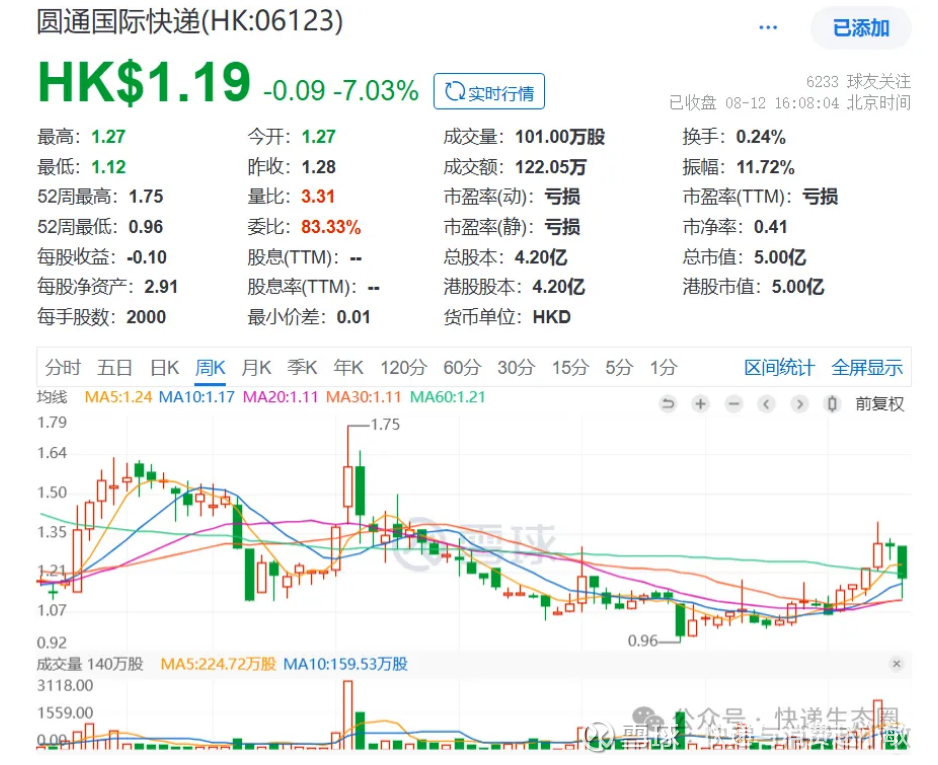Viewport: 938px width, 765px height.
Task: Zoom out chart with minus icon
Action: [733, 404]
